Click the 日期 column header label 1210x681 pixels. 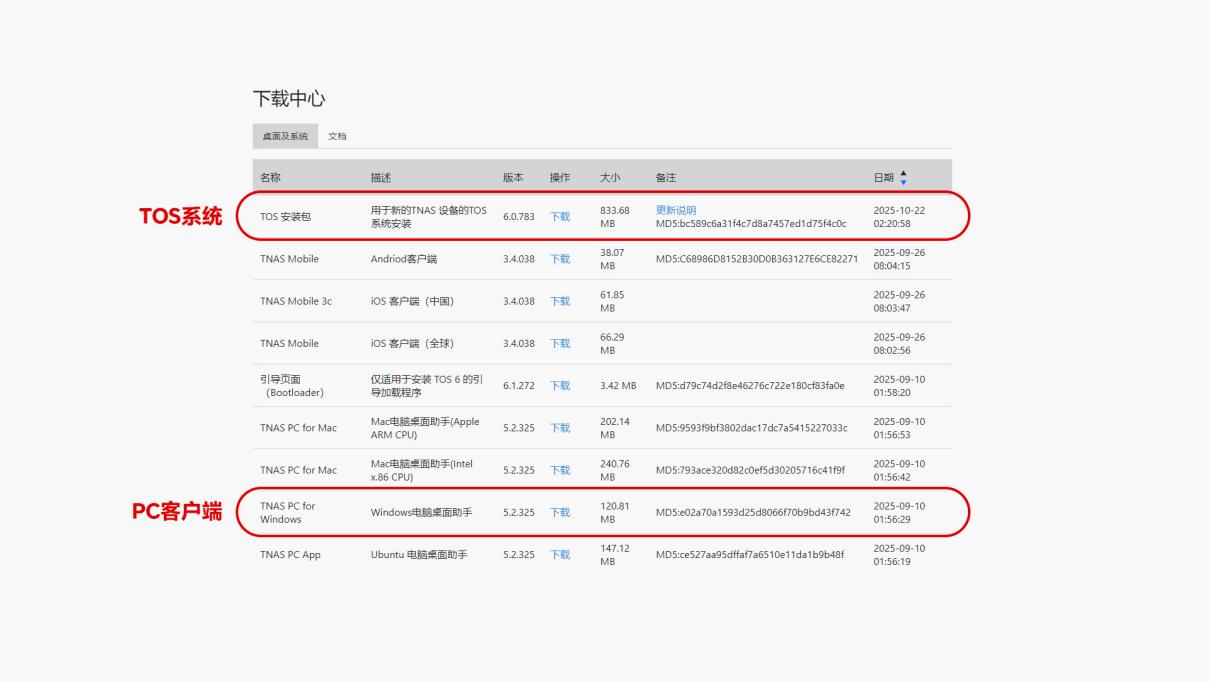(x=884, y=177)
